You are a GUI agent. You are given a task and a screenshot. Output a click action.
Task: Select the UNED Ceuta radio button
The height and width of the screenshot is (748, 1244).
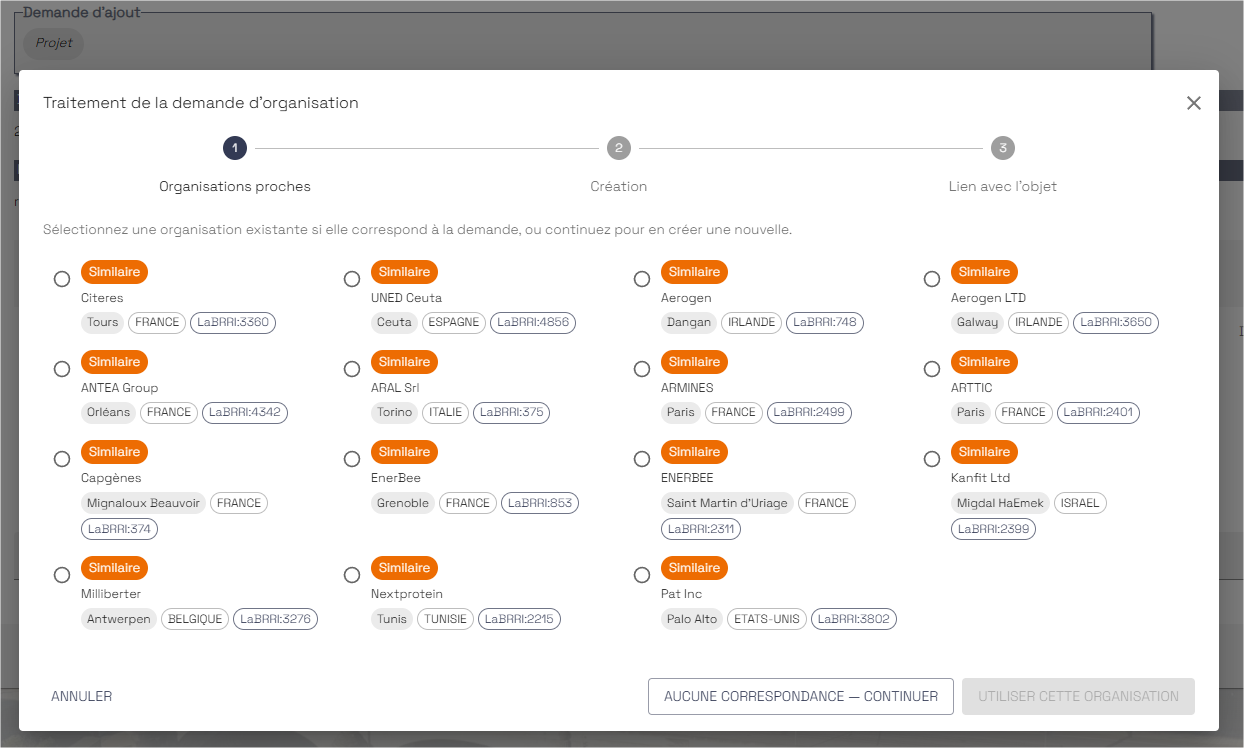[x=352, y=279]
